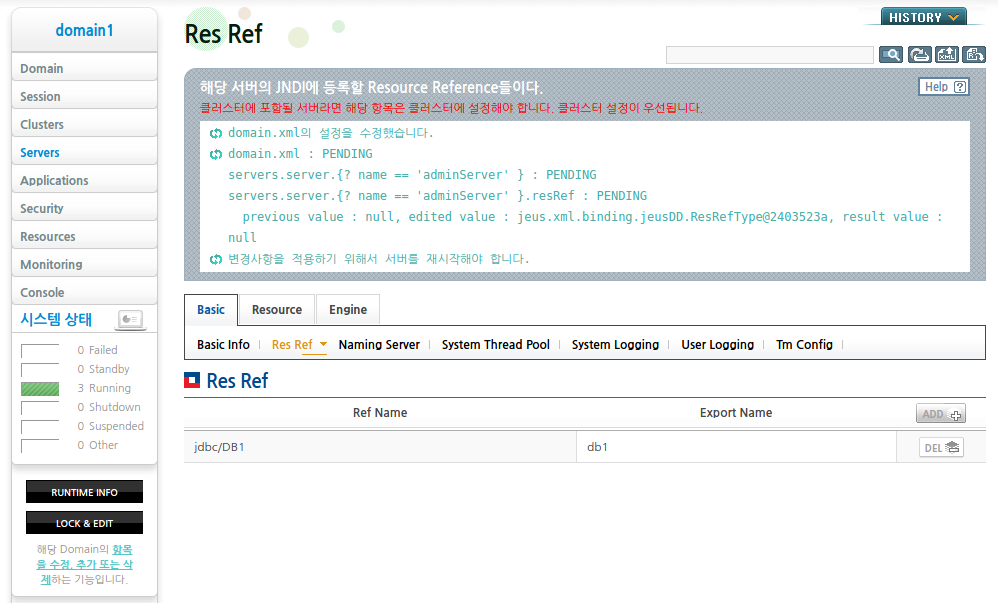Click the red-blue square icon beside Res Ref heading
This screenshot has width=998, height=603.
click(x=192, y=380)
